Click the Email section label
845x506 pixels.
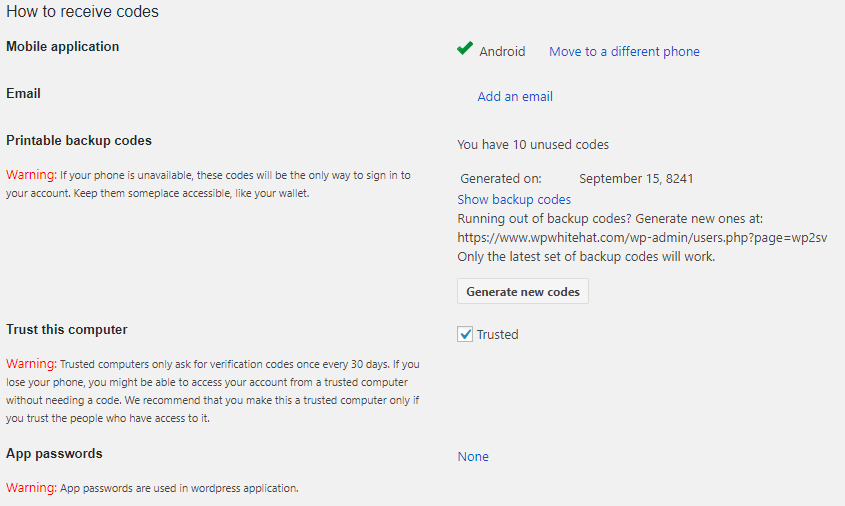(x=23, y=94)
